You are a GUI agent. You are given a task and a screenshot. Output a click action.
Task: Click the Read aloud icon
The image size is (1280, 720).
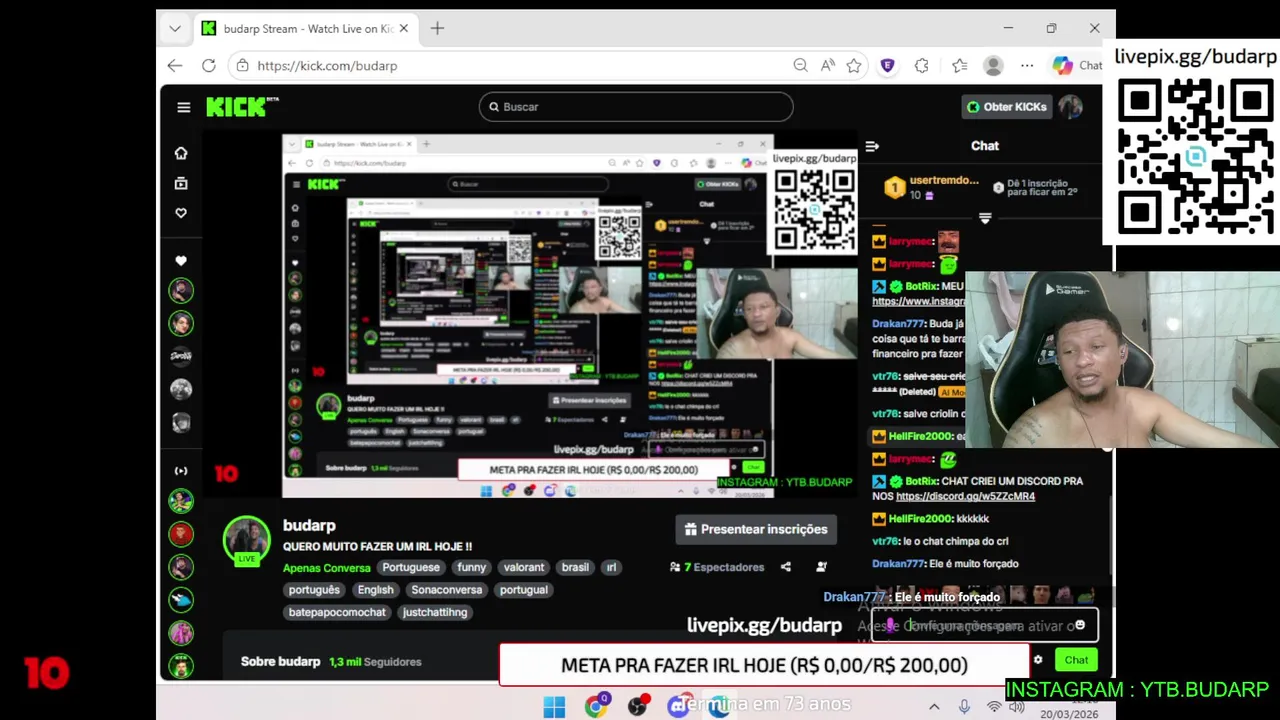[828, 65]
